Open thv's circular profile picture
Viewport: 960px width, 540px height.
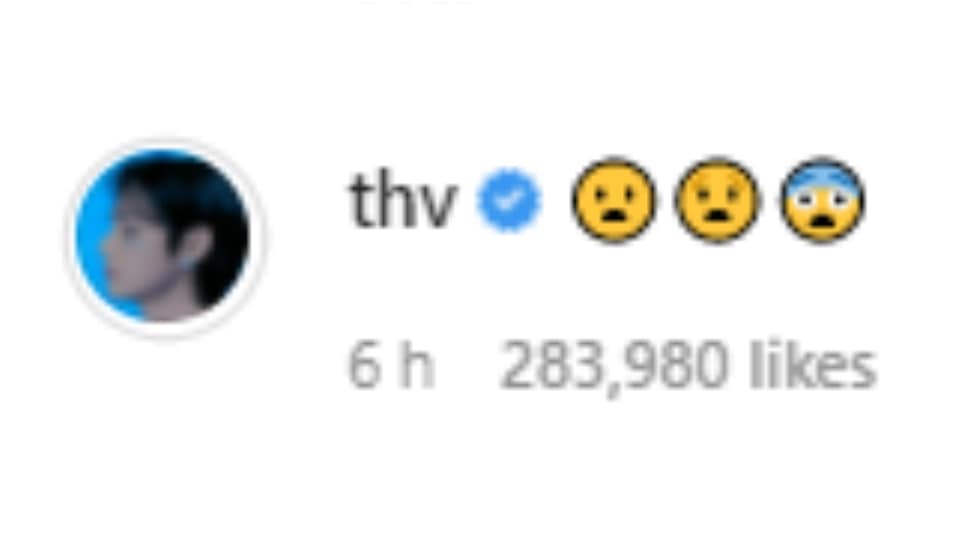click(x=165, y=238)
